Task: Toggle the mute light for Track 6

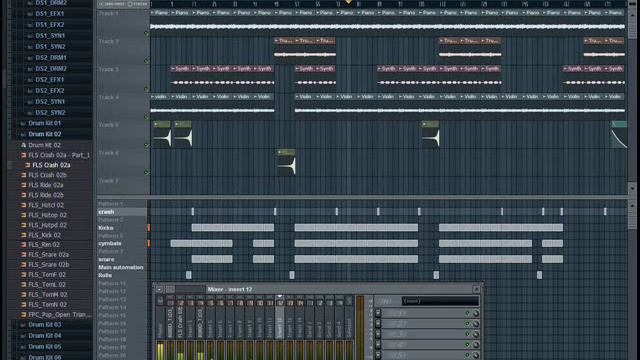Action: point(147,173)
